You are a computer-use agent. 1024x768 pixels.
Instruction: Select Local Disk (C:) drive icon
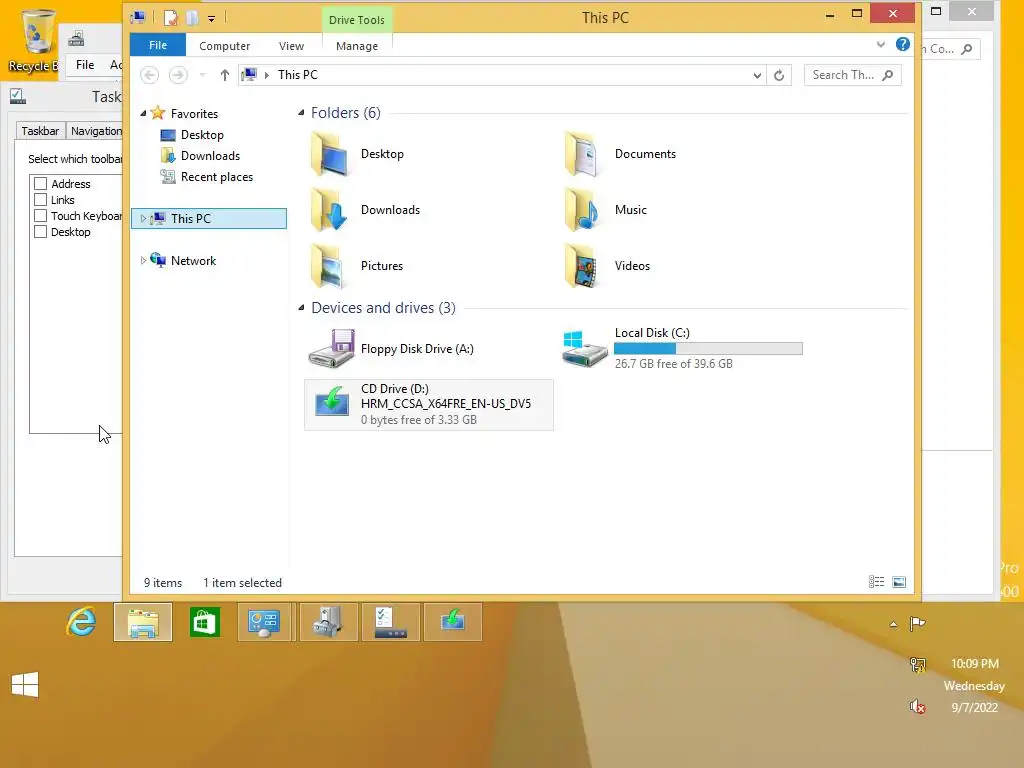click(x=584, y=349)
